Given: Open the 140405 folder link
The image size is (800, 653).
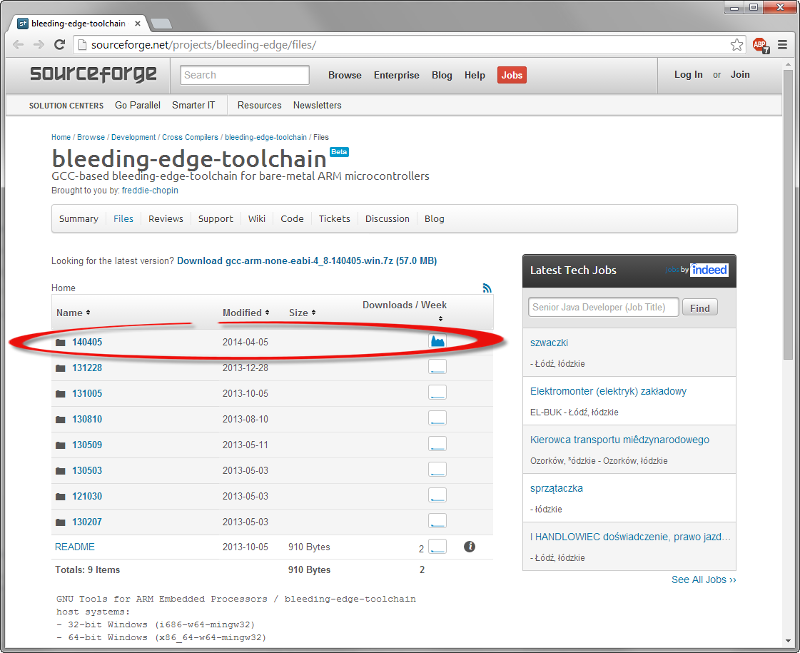Looking at the screenshot, I should pos(87,342).
